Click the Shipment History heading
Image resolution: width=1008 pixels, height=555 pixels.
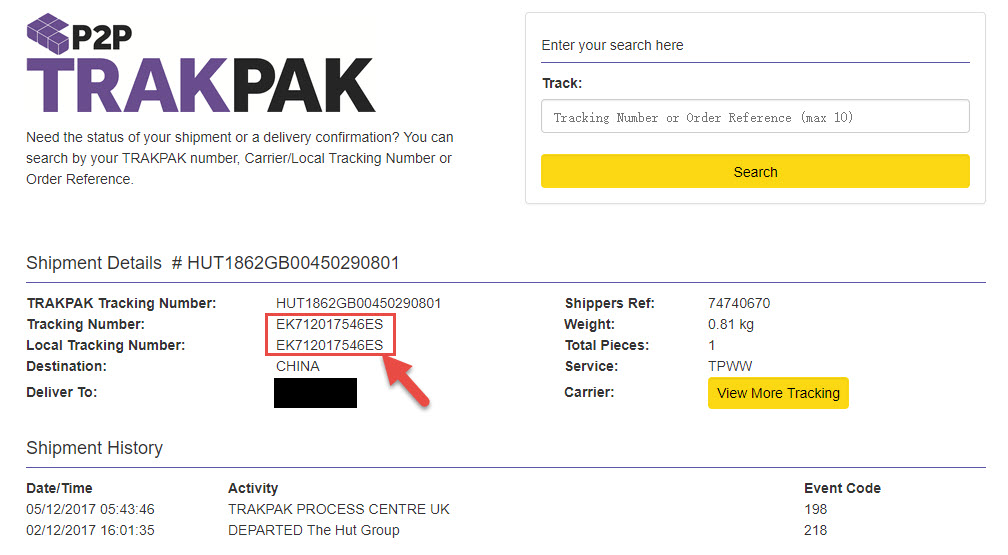[x=94, y=448]
